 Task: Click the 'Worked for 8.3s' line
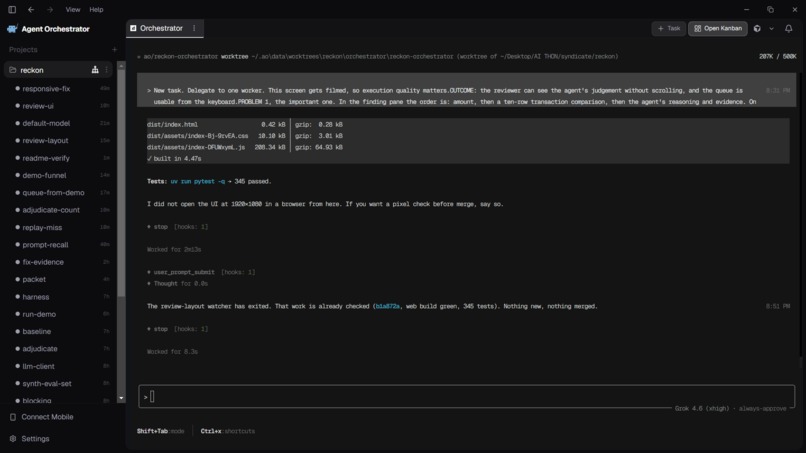[172, 352]
